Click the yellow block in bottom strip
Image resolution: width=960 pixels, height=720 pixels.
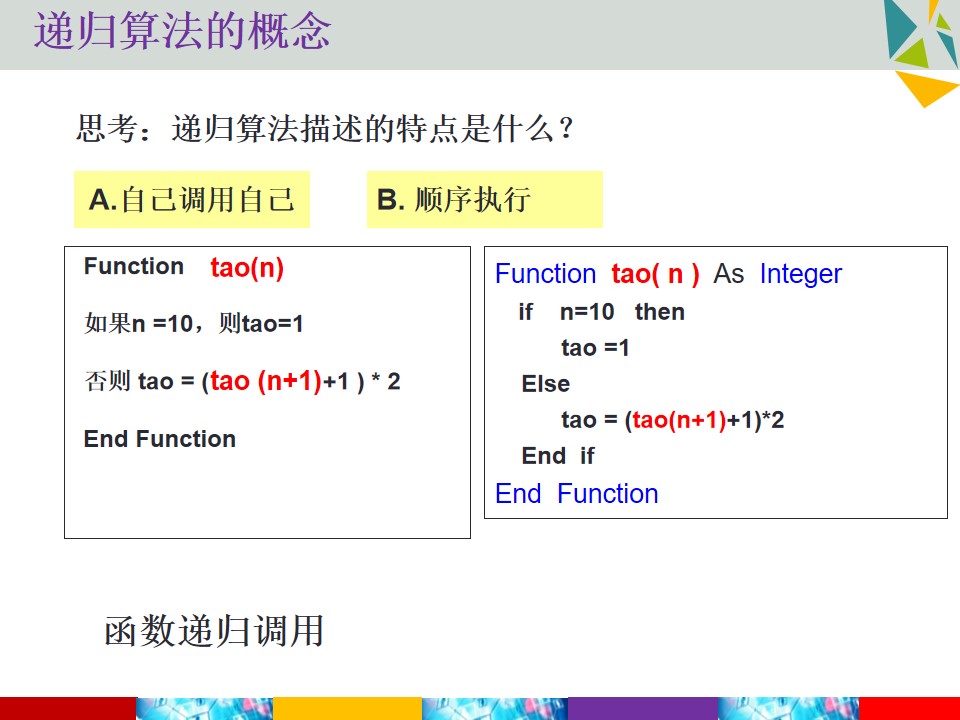click(347, 708)
